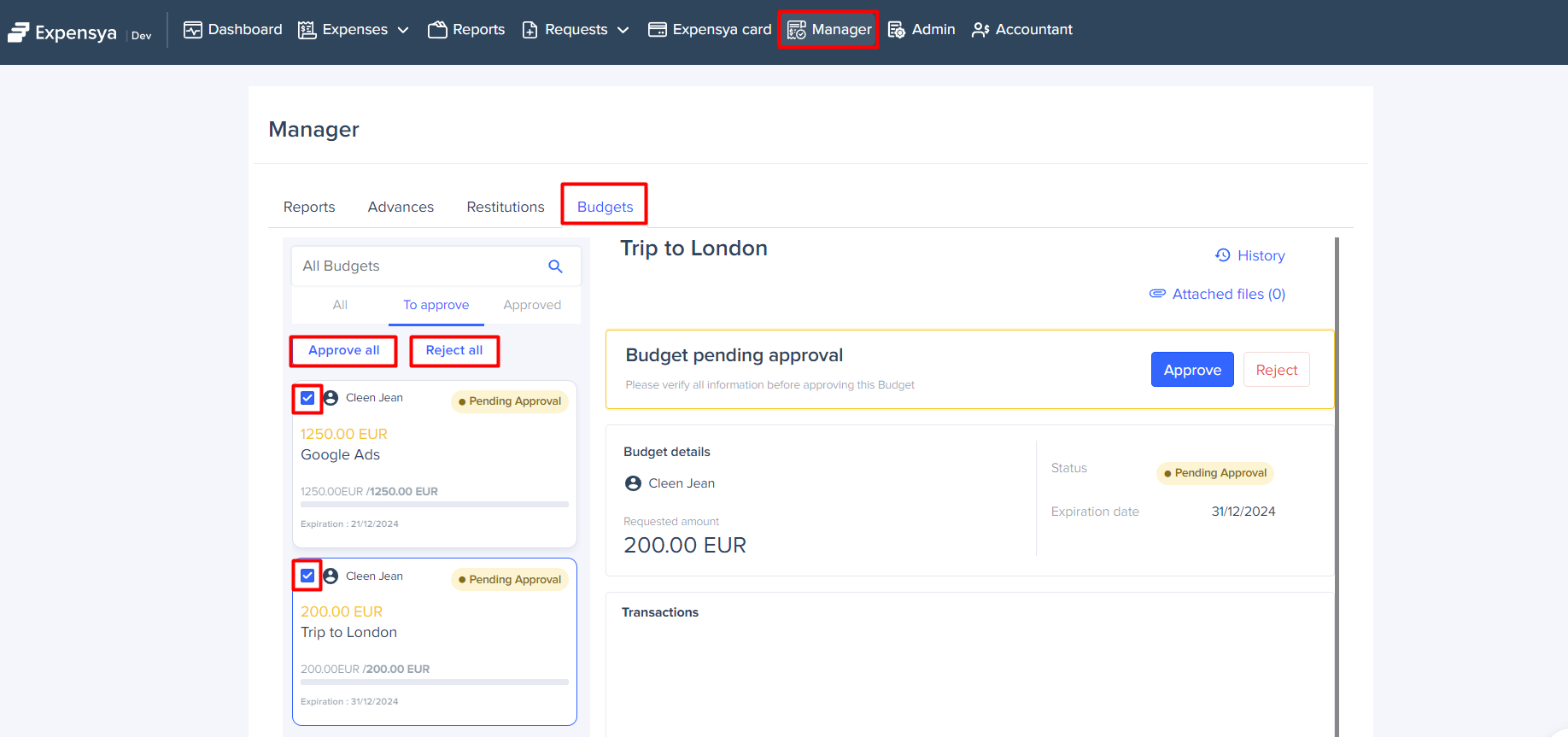This screenshot has width=1568, height=737.
Task: Click the blue Approve button
Action: click(x=1191, y=370)
